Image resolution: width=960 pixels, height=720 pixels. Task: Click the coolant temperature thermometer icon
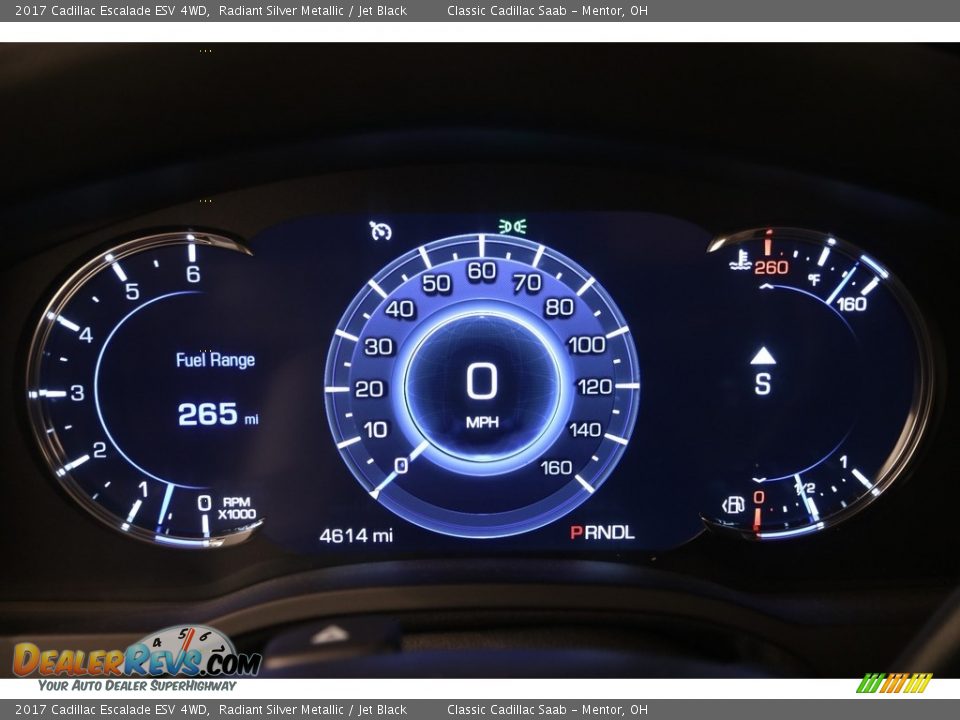pyautogui.click(x=741, y=263)
